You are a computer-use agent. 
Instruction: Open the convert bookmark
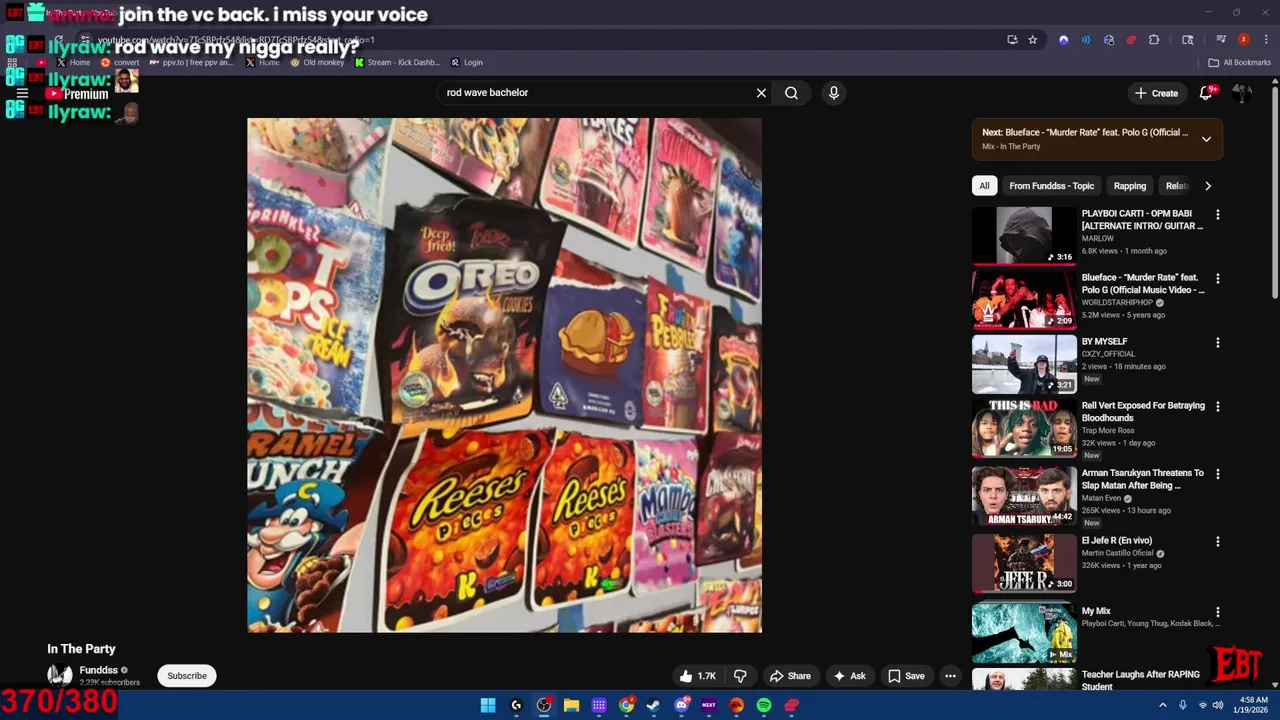(x=120, y=62)
